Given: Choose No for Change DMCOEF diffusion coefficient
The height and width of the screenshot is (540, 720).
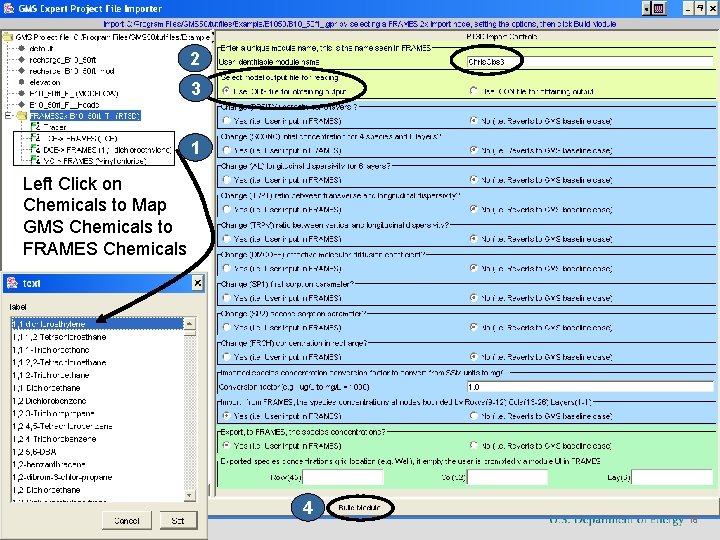Looking at the screenshot, I should pyautogui.click(x=473, y=268).
